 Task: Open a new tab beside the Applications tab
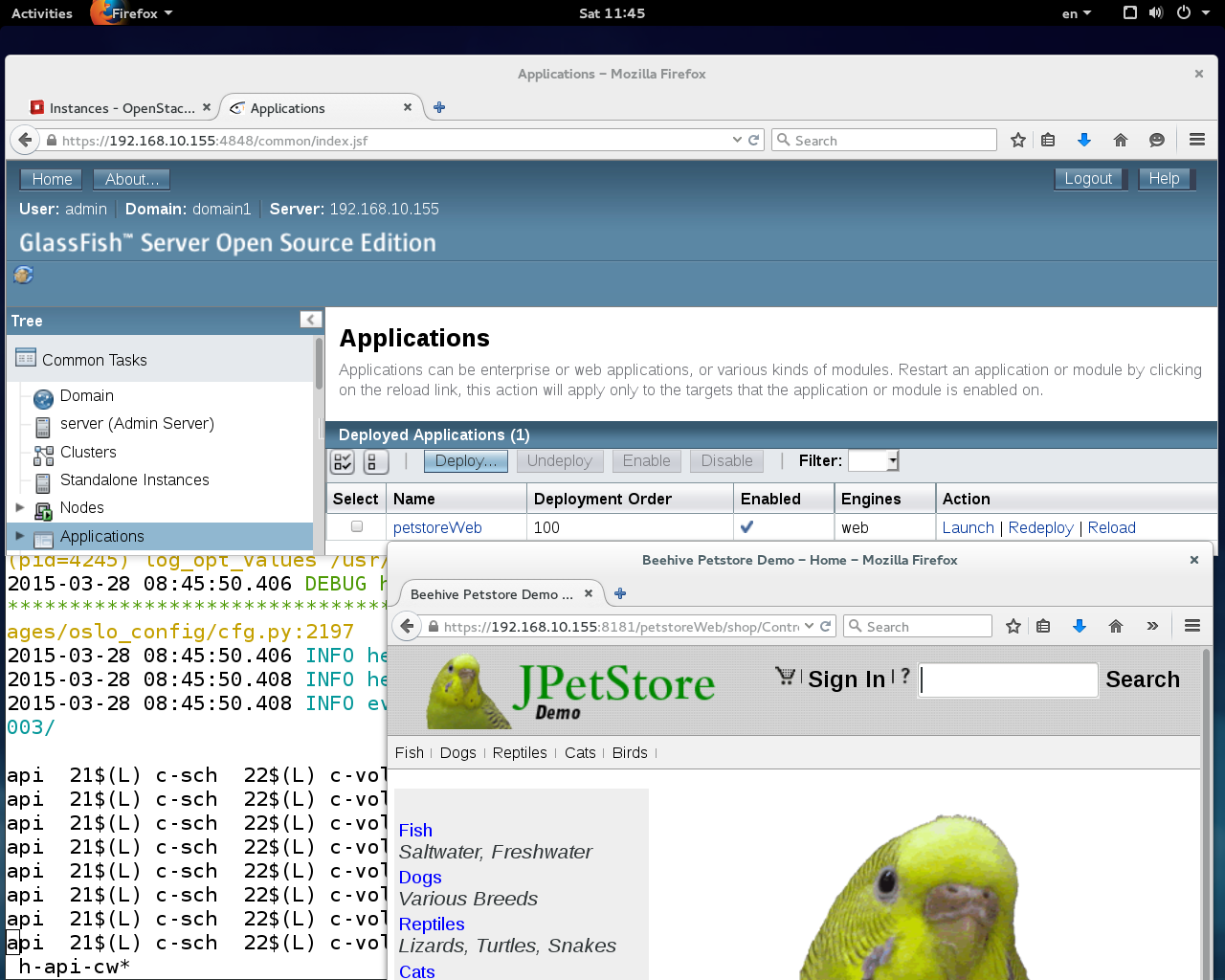(x=439, y=107)
